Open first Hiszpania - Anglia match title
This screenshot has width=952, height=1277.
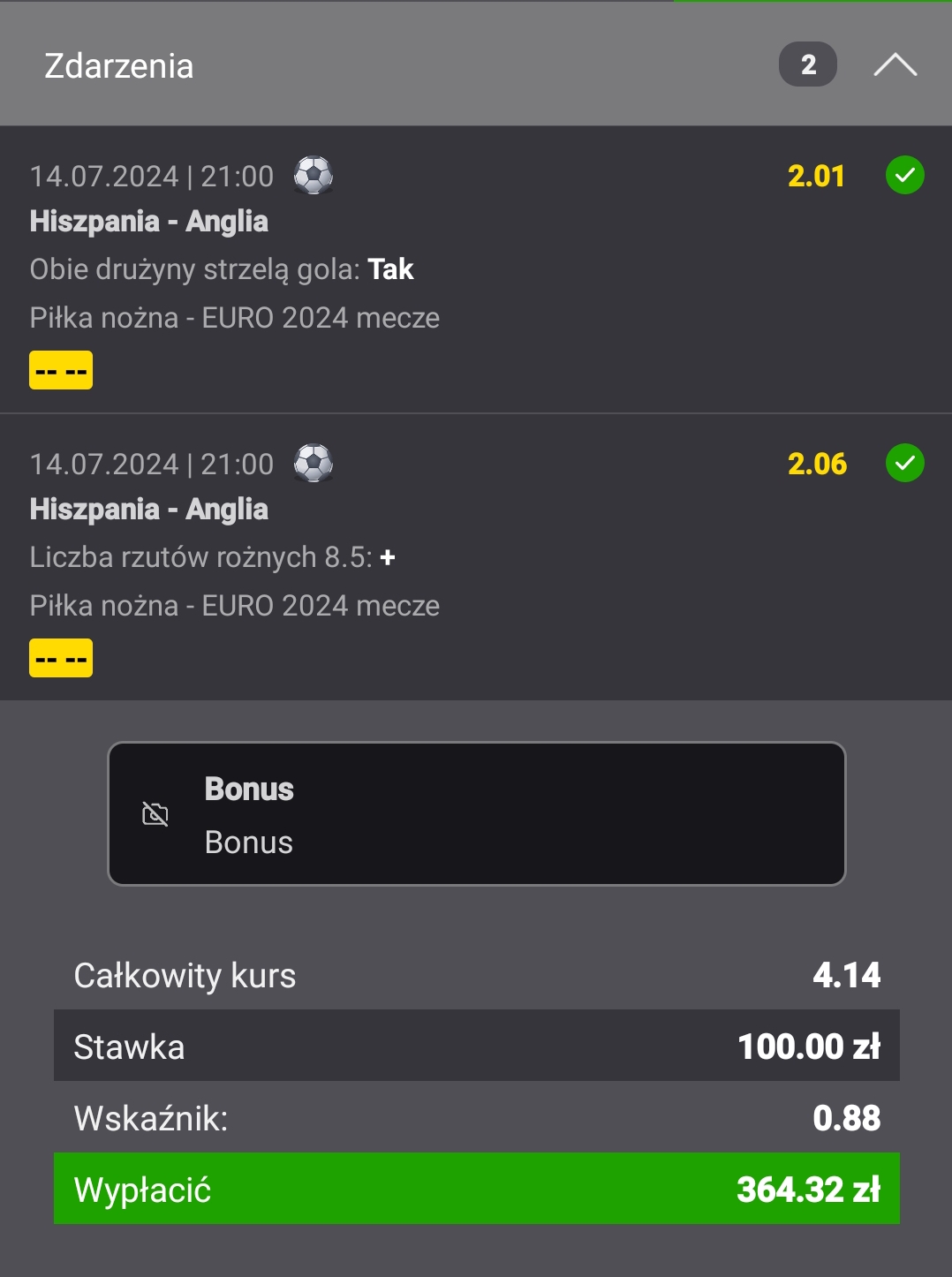coord(148,221)
